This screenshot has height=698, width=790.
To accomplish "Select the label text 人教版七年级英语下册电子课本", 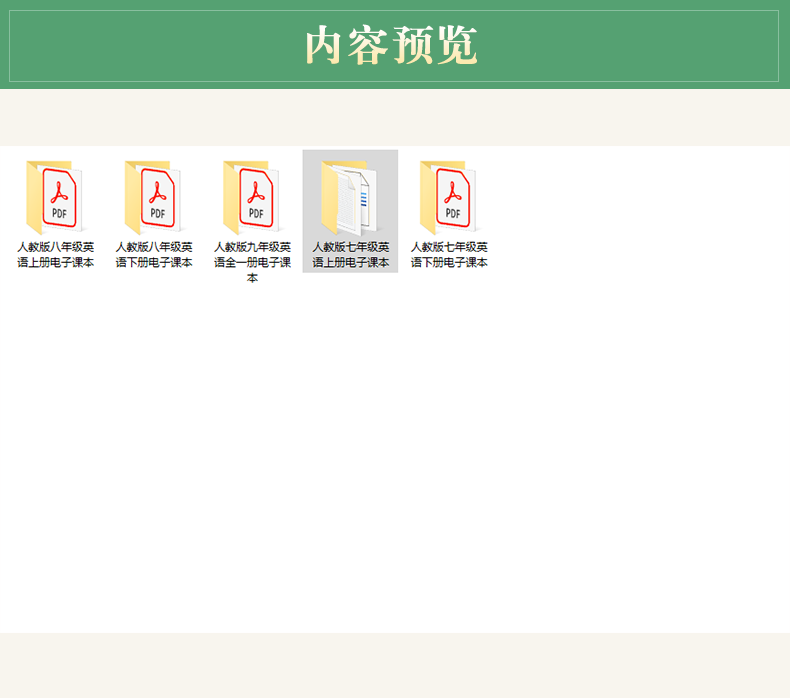I will (449, 255).
